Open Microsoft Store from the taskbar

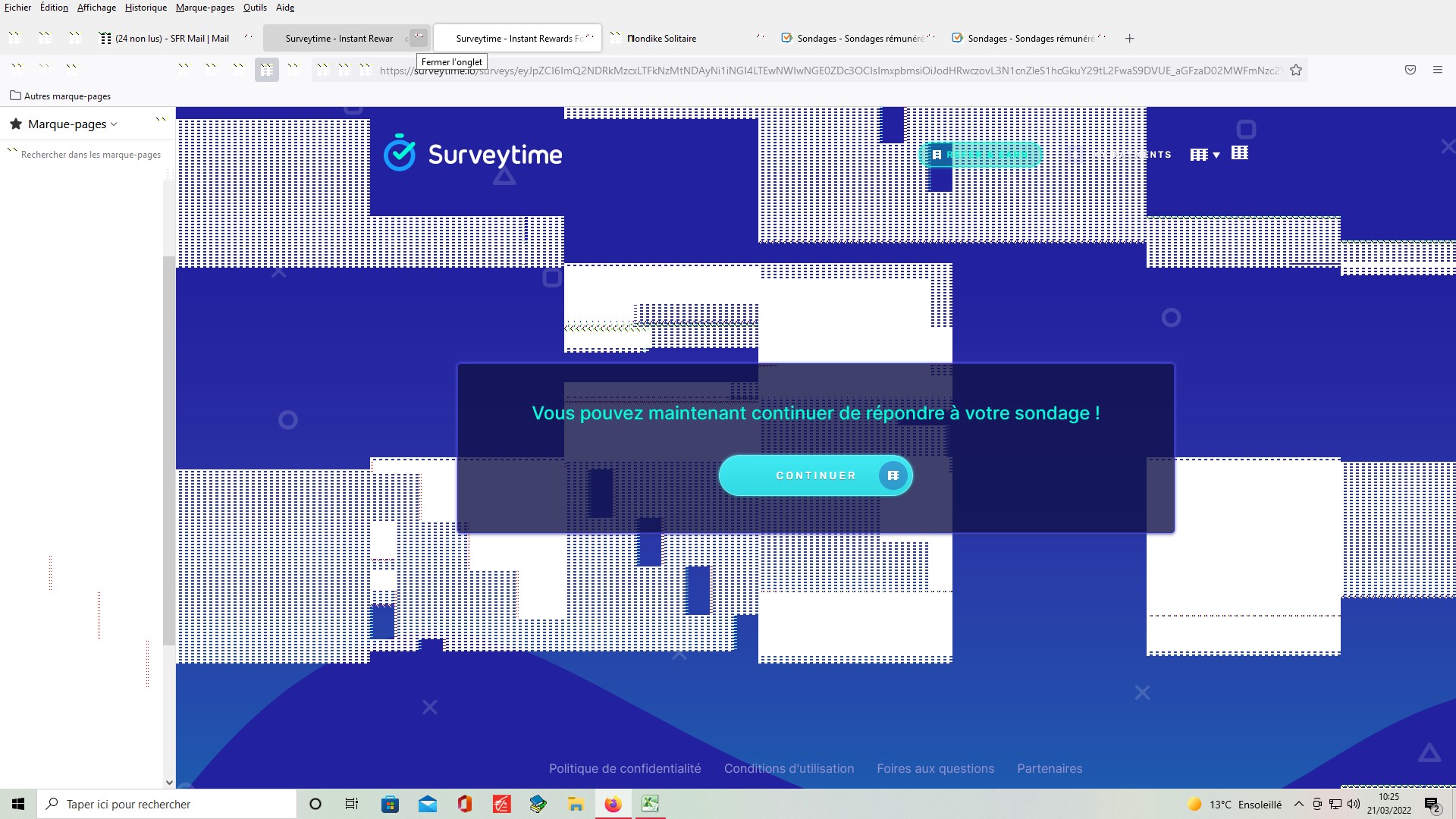[390, 804]
